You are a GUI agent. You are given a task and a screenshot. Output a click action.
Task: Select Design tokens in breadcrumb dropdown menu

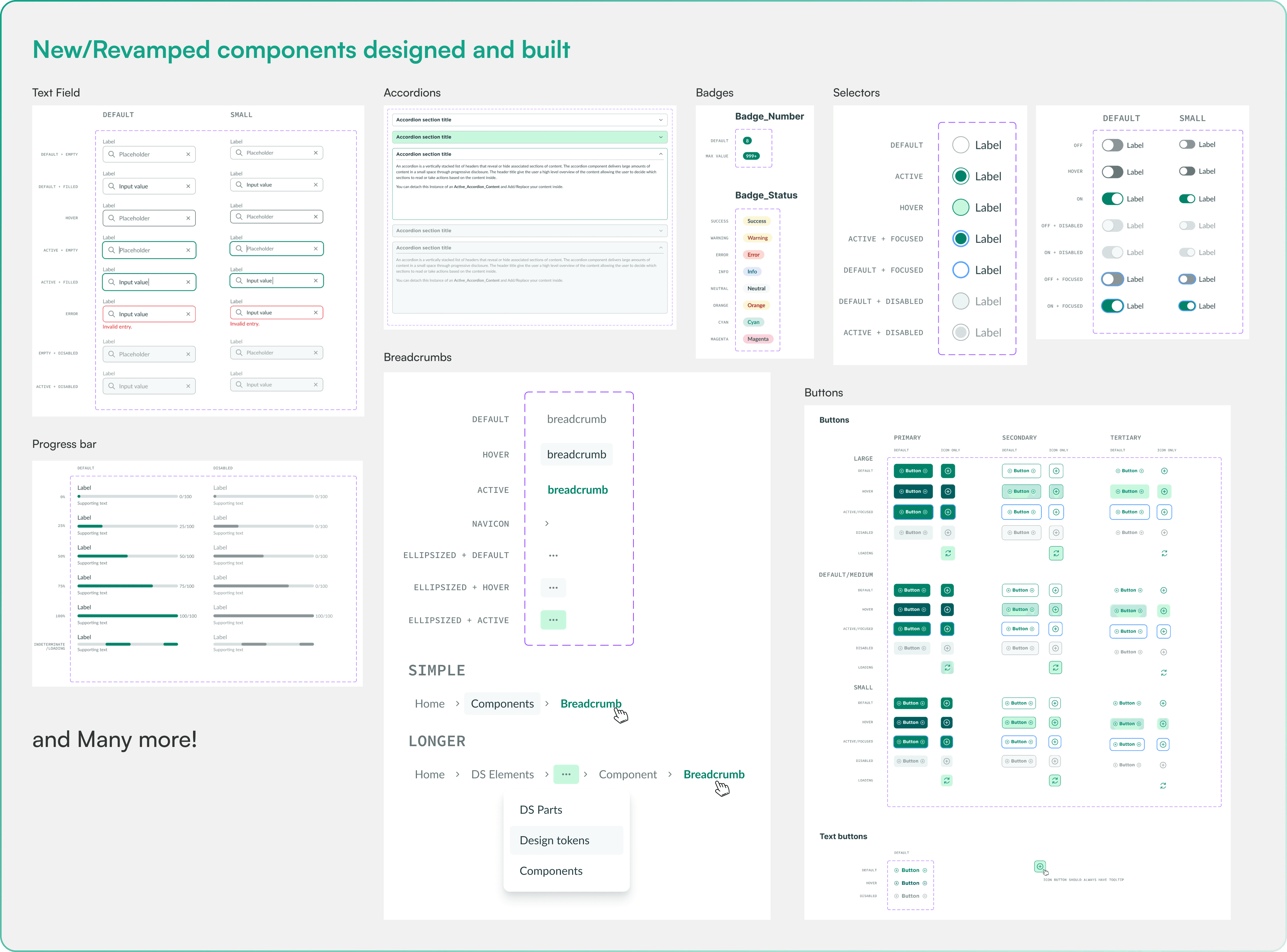click(x=554, y=840)
